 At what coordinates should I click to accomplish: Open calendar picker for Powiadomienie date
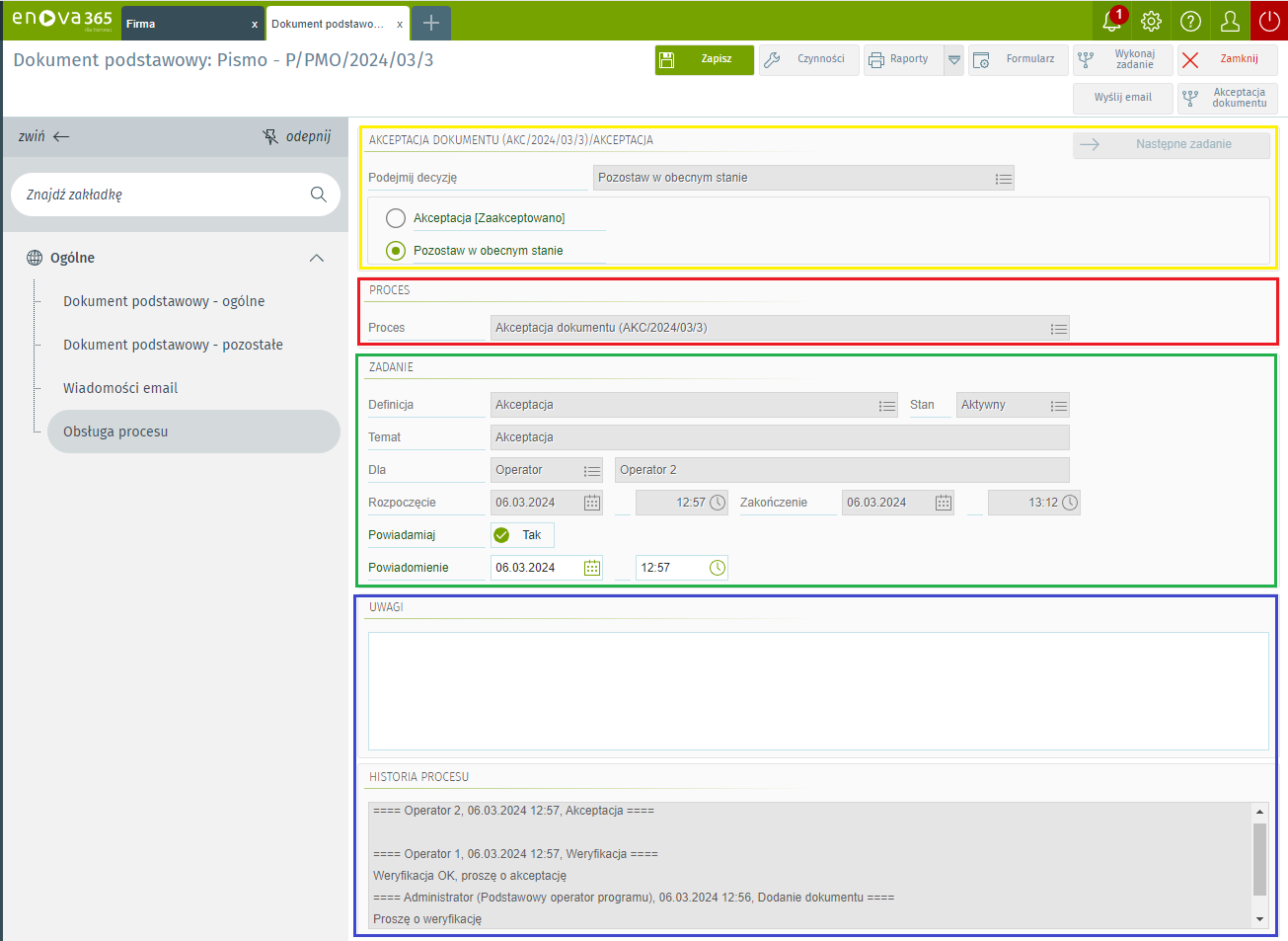(592, 568)
